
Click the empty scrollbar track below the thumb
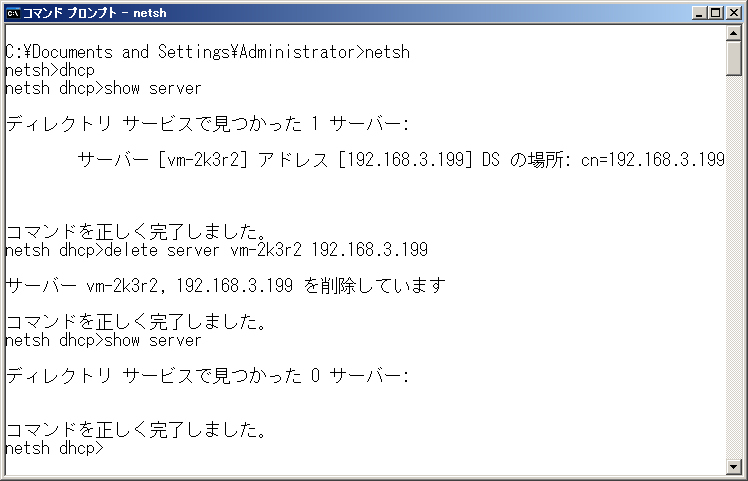pos(733,267)
